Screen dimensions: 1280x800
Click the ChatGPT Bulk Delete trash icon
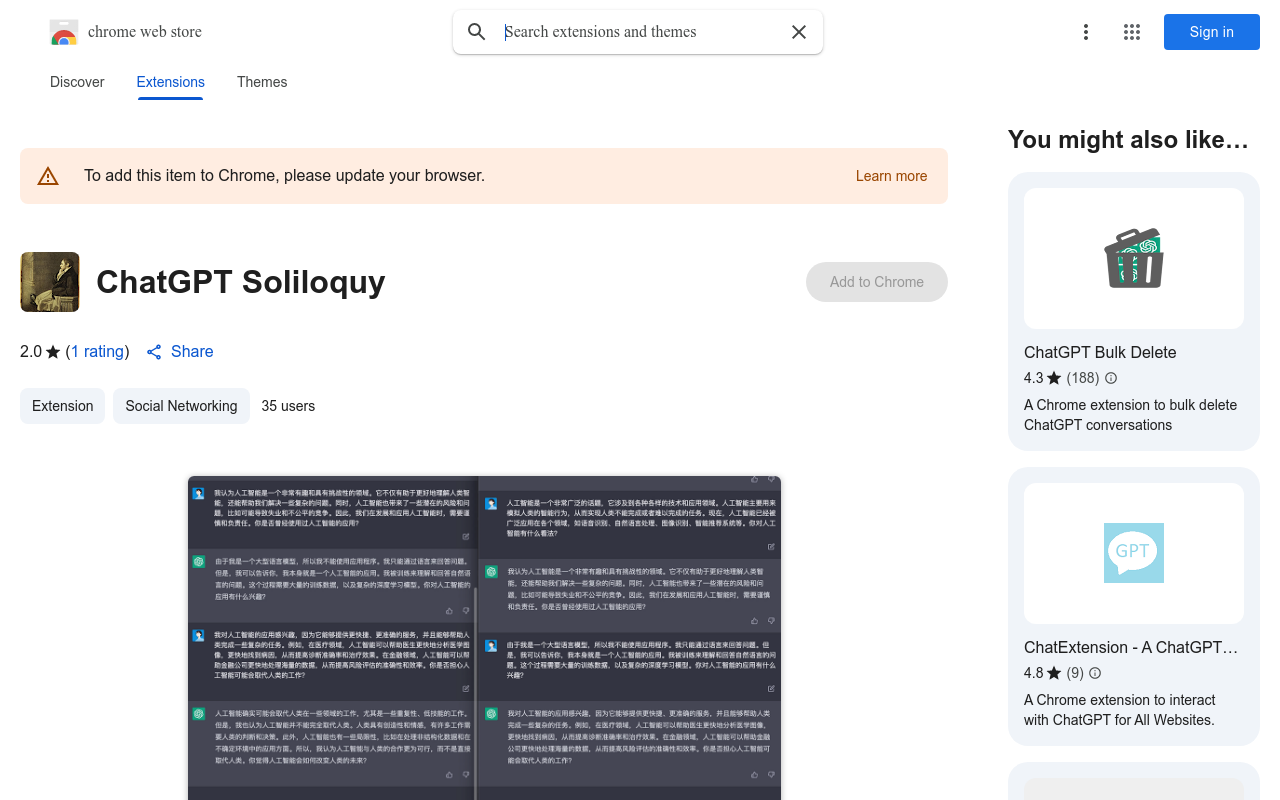[x=1134, y=258]
